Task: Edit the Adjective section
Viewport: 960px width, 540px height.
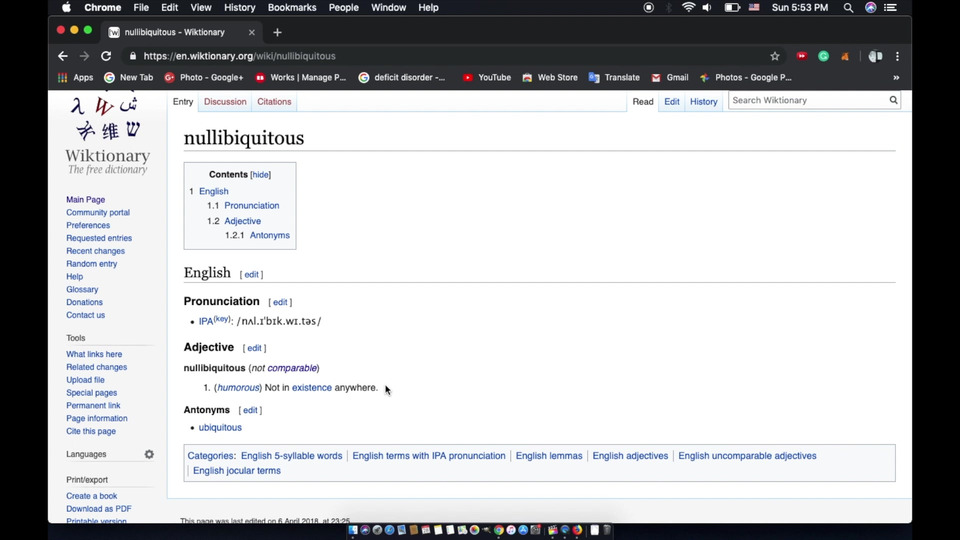Action: (254, 348)
